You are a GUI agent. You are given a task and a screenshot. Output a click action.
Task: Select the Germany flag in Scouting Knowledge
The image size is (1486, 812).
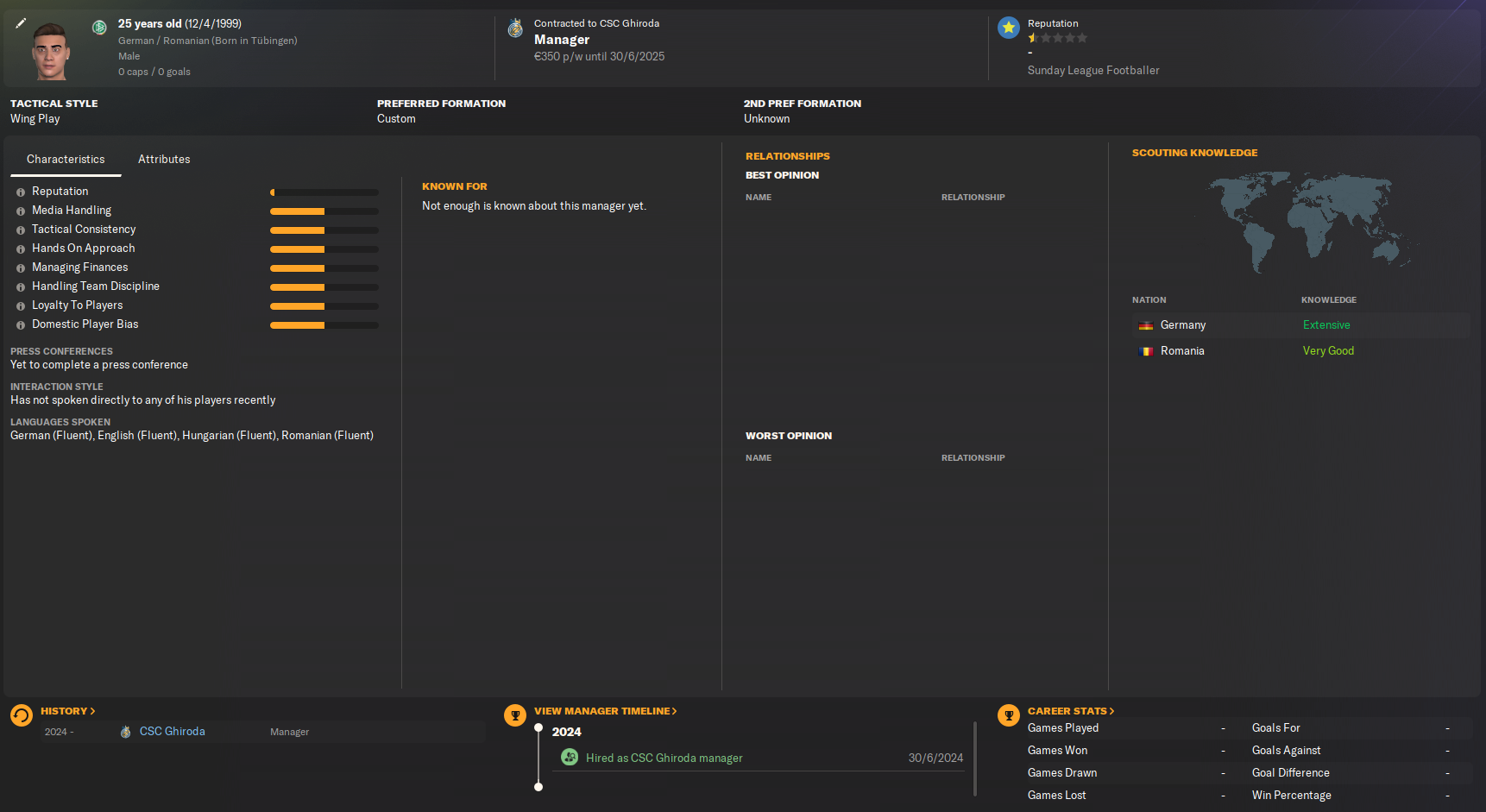[x=1145, y=325]
